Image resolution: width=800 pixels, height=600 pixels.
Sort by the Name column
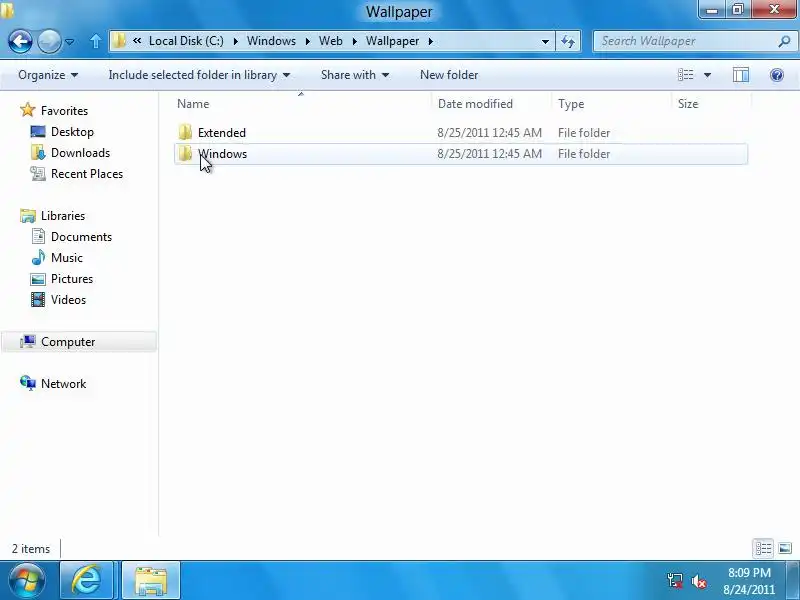301,104
